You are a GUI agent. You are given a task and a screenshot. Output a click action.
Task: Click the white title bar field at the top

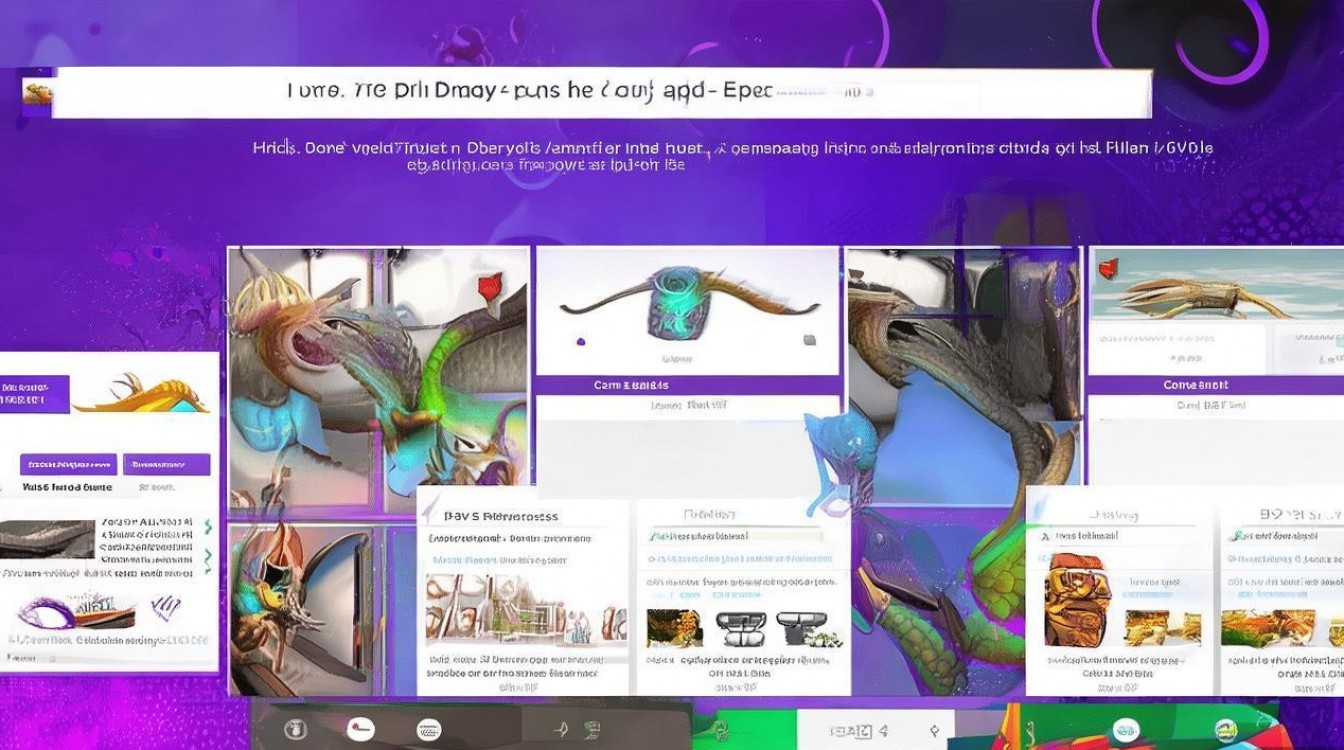[601, 93]
